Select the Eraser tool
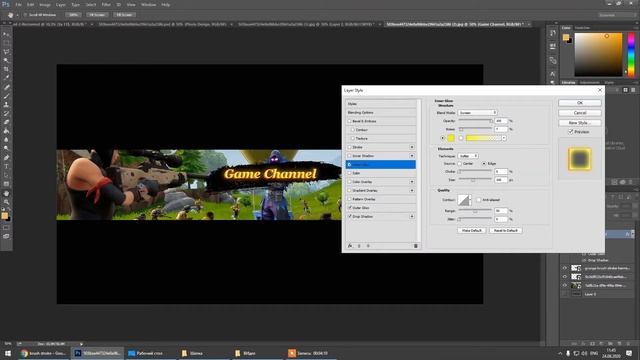Viewport: 640px width, 360px height. [x=6, y=122]
